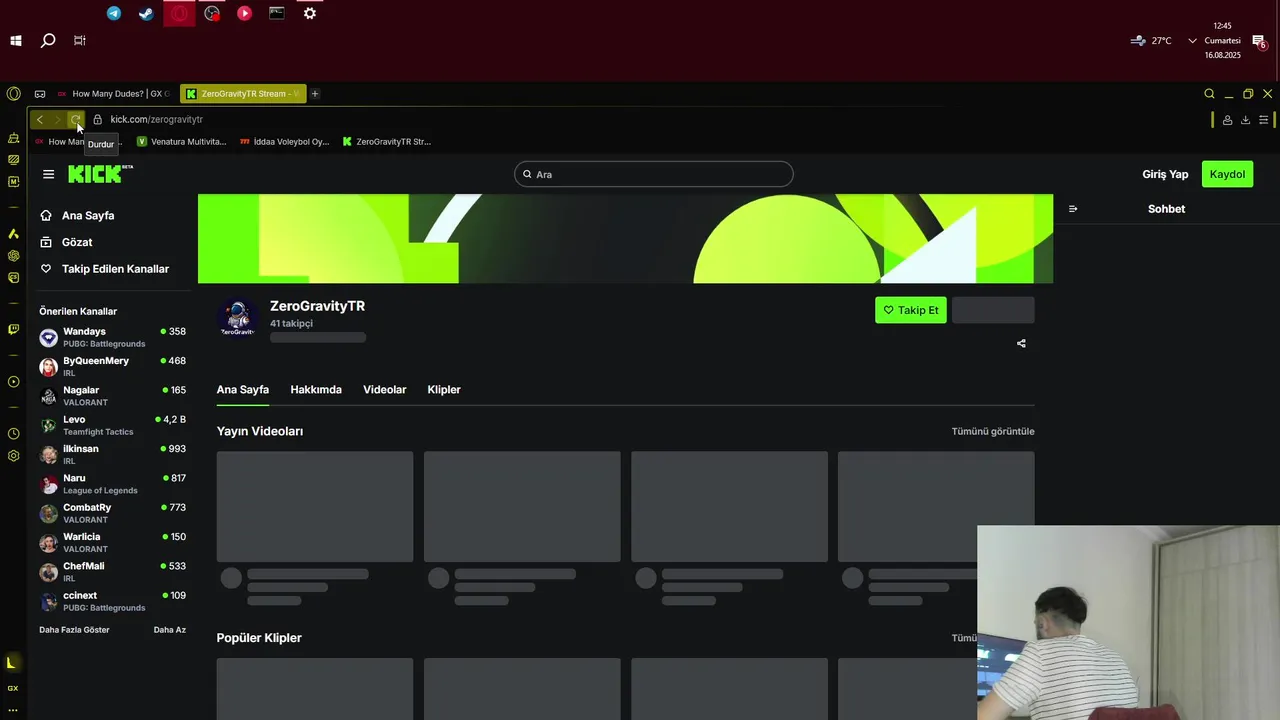The height and width of the screenshot is (720, 1280).
Task: Open the browser downloads icon
Action: pos(1245,120)
